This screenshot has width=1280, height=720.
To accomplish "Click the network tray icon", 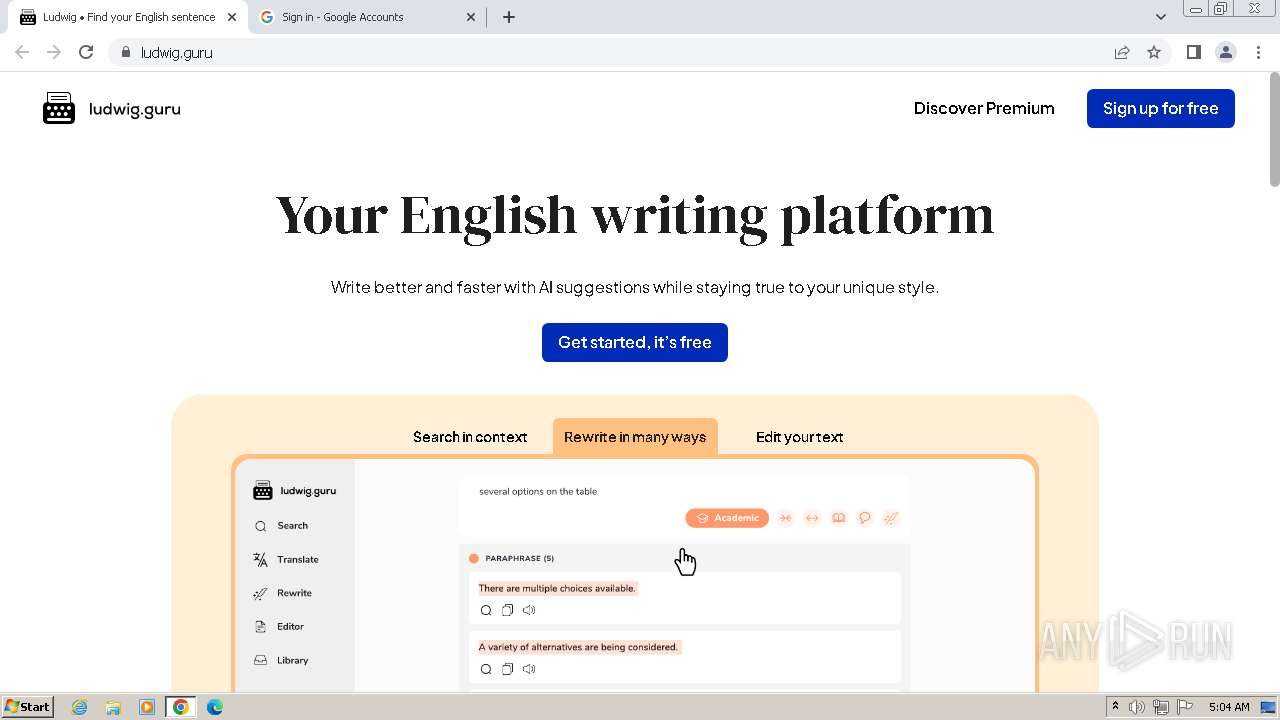I will (x=1161, y=707).
